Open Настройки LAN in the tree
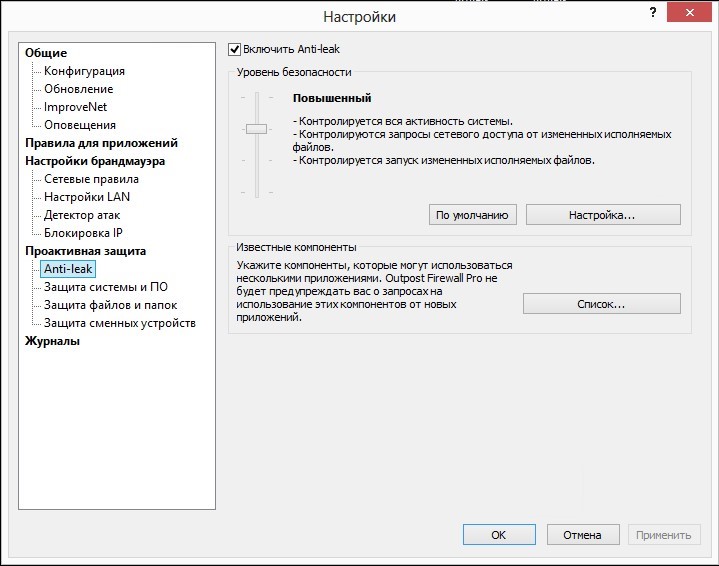The height and width of the screenshot is (566, 719). tap(87, 197)
